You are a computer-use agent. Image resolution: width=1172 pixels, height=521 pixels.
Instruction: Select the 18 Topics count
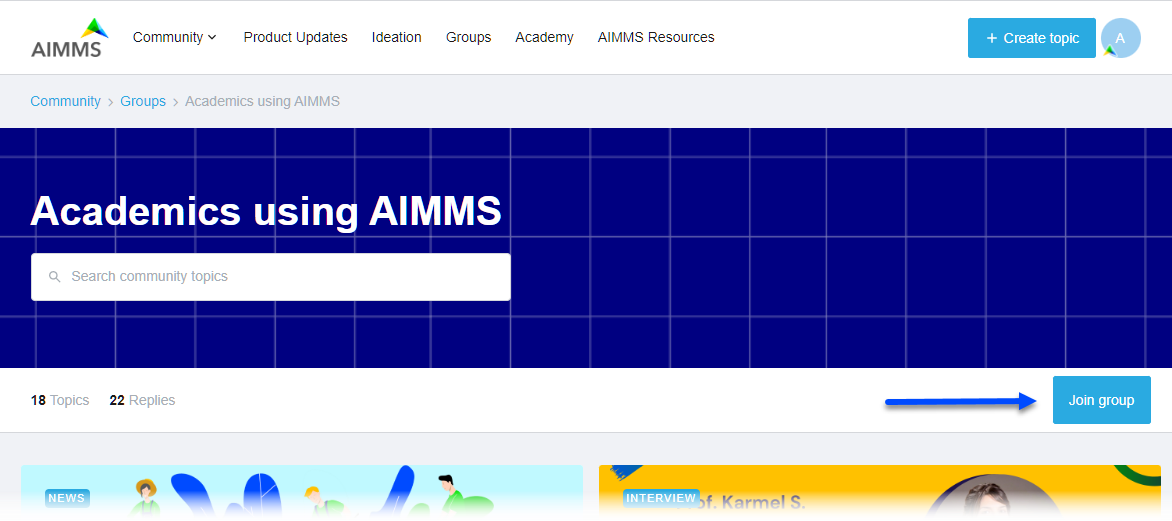coord(60,401)
